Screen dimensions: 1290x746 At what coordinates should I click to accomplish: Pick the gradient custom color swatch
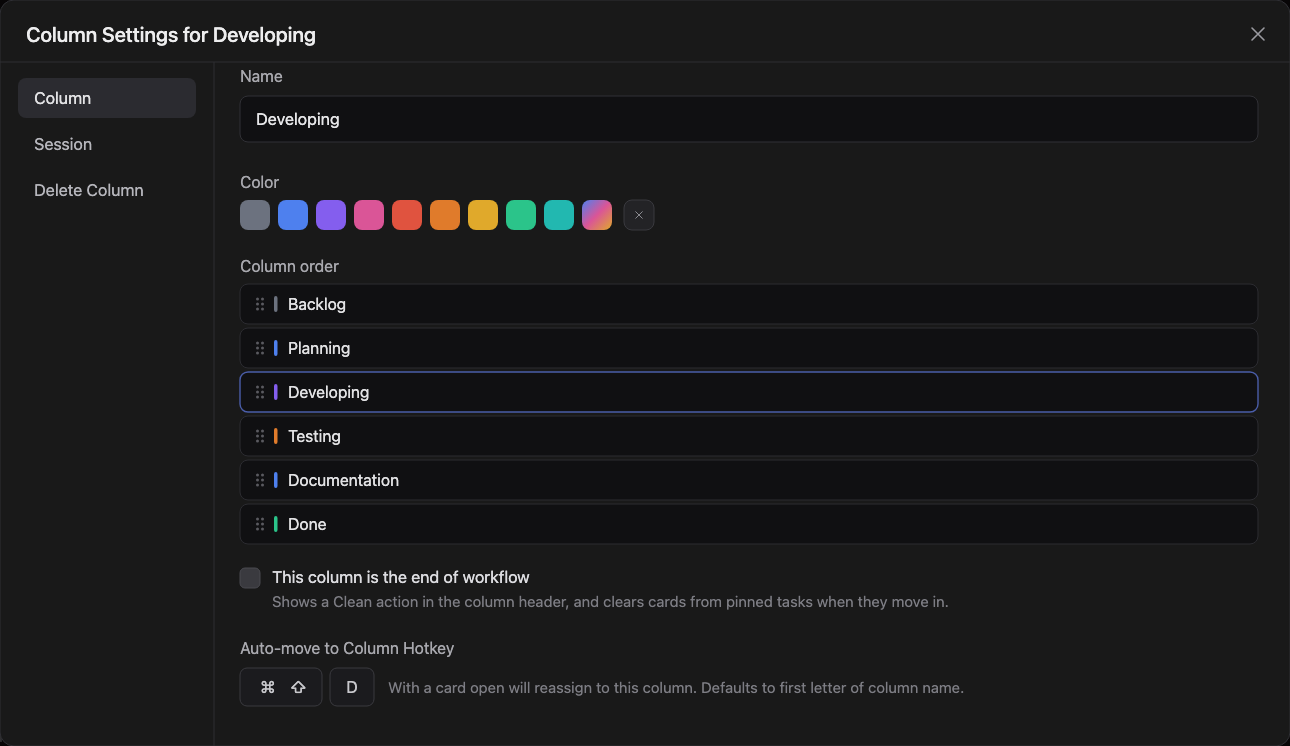click(597, 215)
